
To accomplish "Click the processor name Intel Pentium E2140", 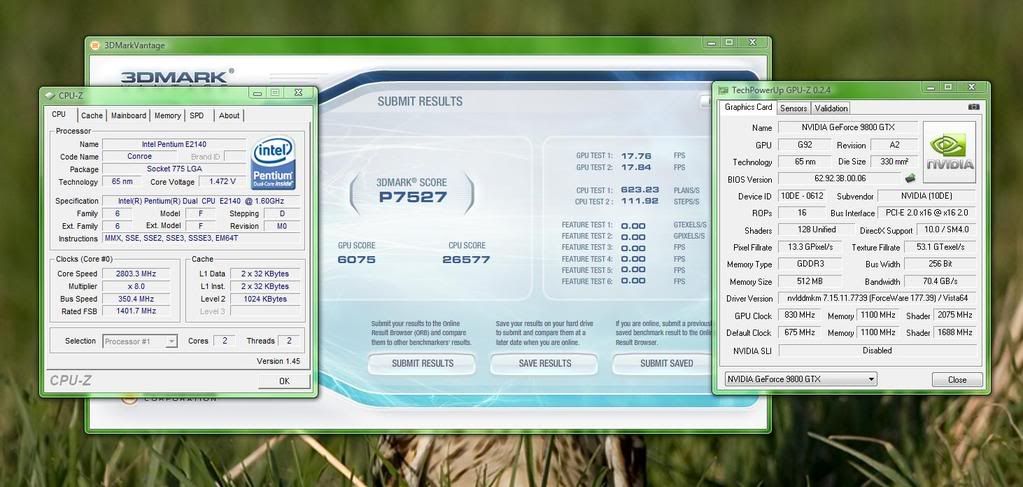I will click(x=174, y=144).
